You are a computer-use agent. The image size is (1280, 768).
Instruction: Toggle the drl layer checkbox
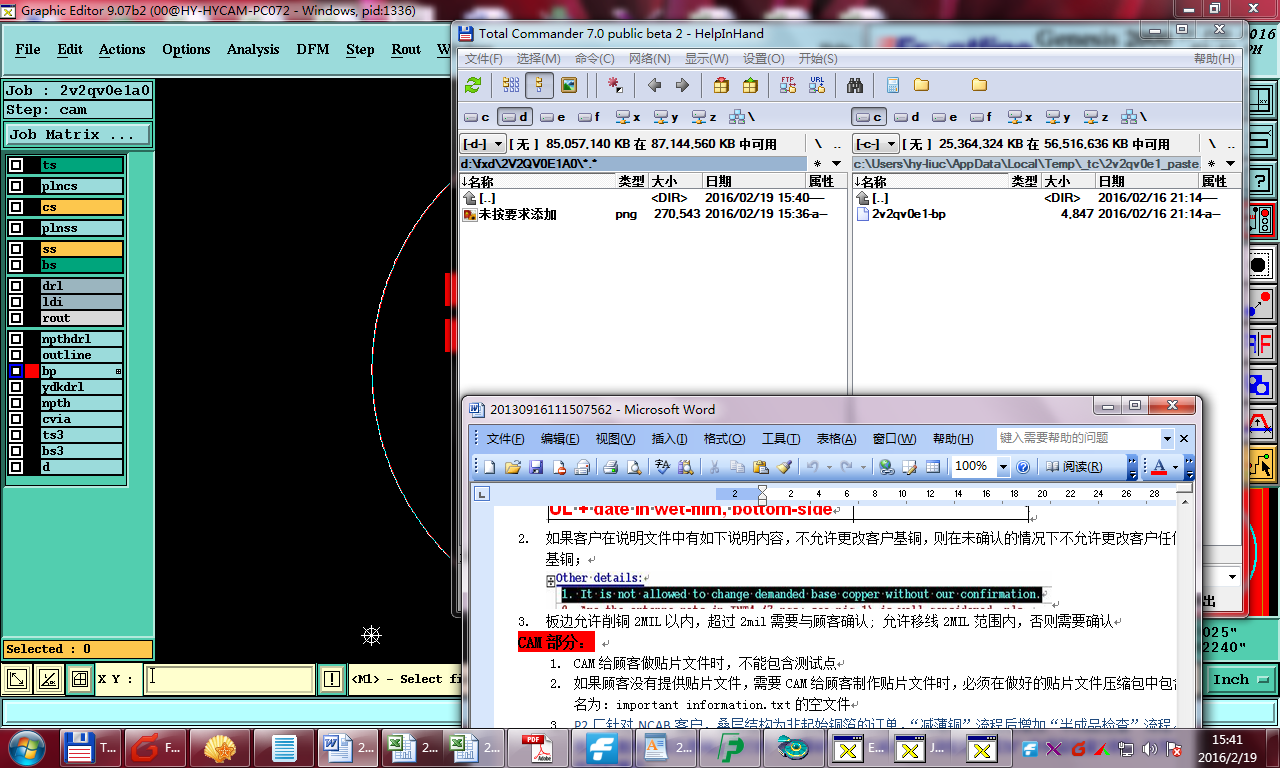tap(16, 286)
